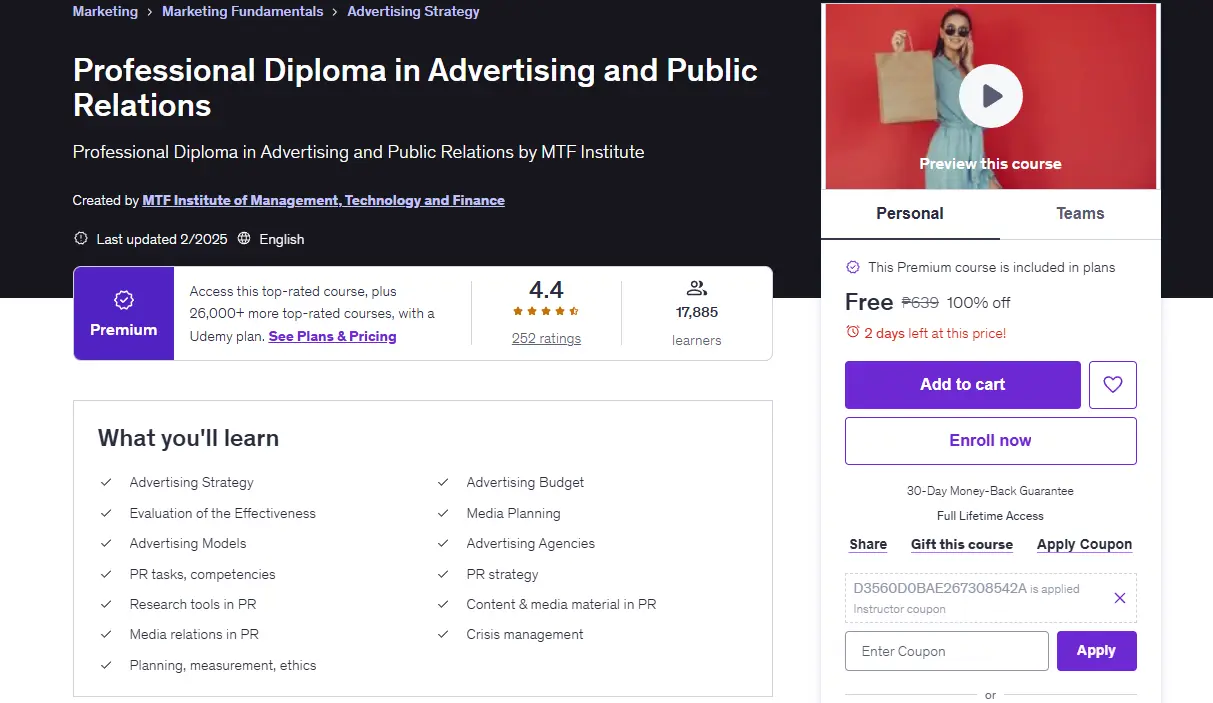Click the Apply Coupon link
The width and height of the screenshot is (1213, 703).
tap(1085, 544)
